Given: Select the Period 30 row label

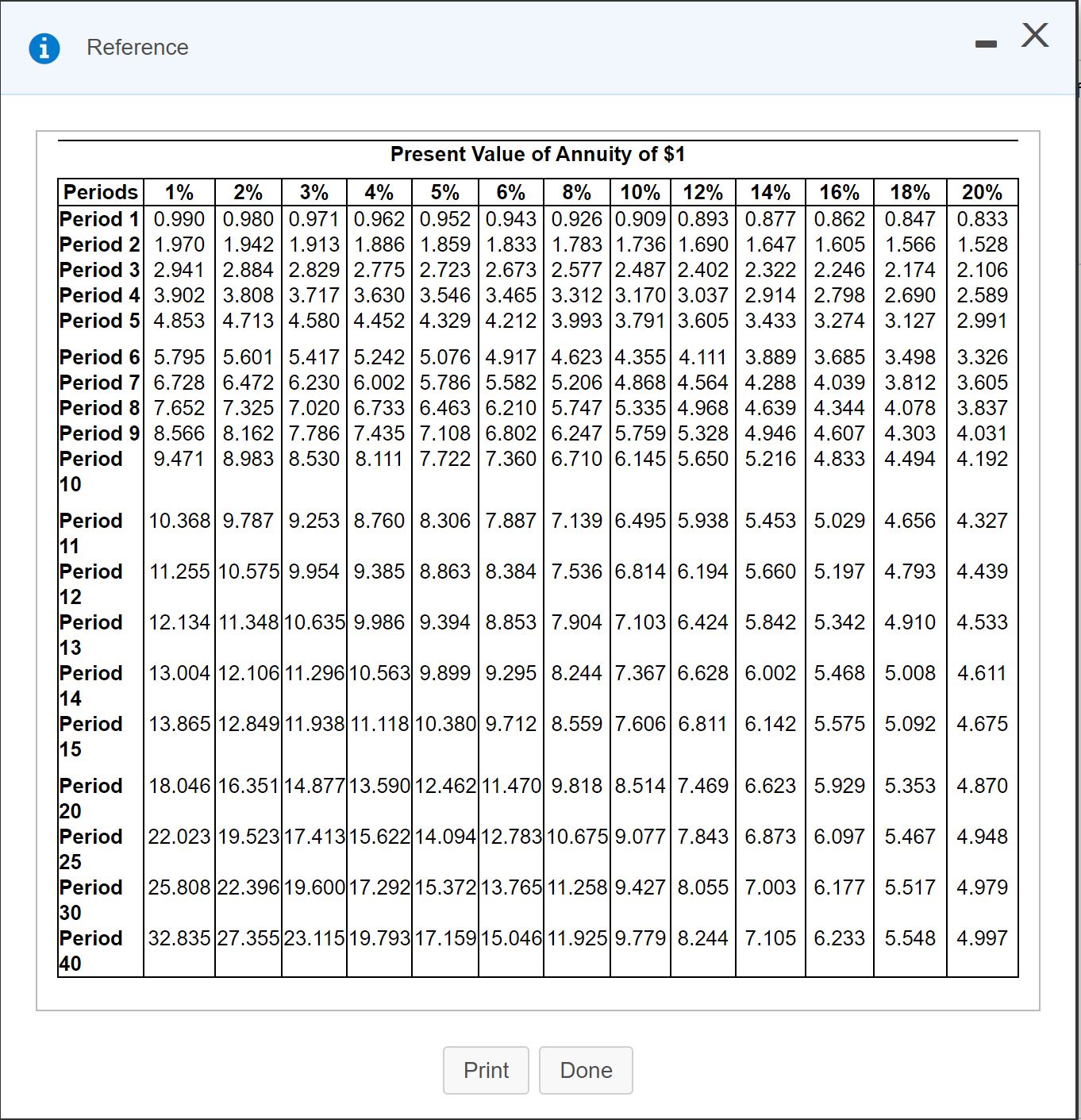Looking at the screenshot, I should [x=91, y=900].
